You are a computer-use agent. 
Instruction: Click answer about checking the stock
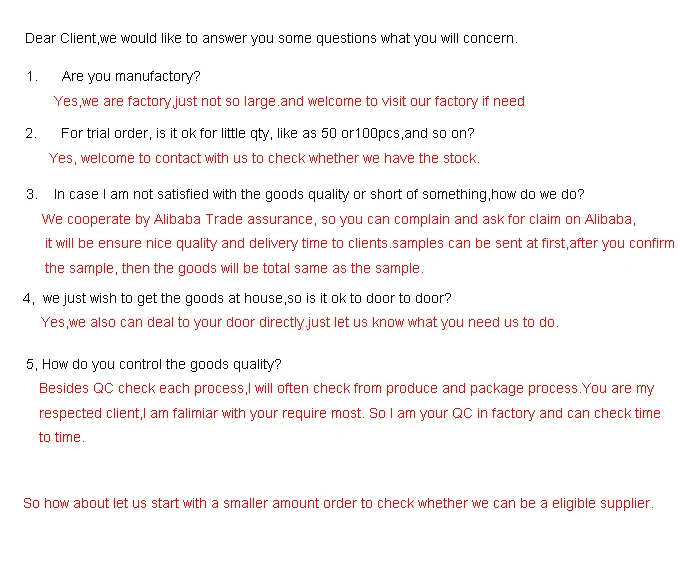264,158
